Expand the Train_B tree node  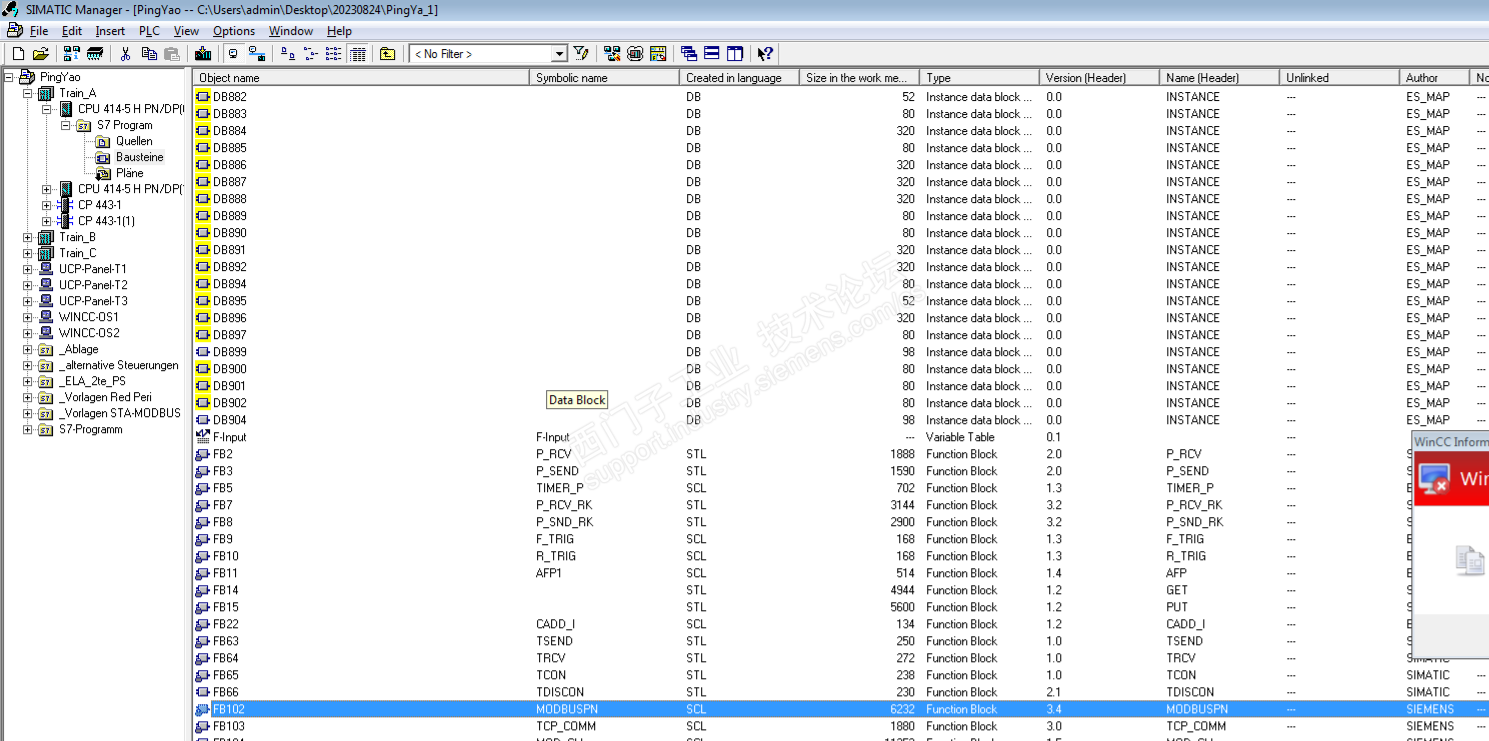[x=28, y=237]
